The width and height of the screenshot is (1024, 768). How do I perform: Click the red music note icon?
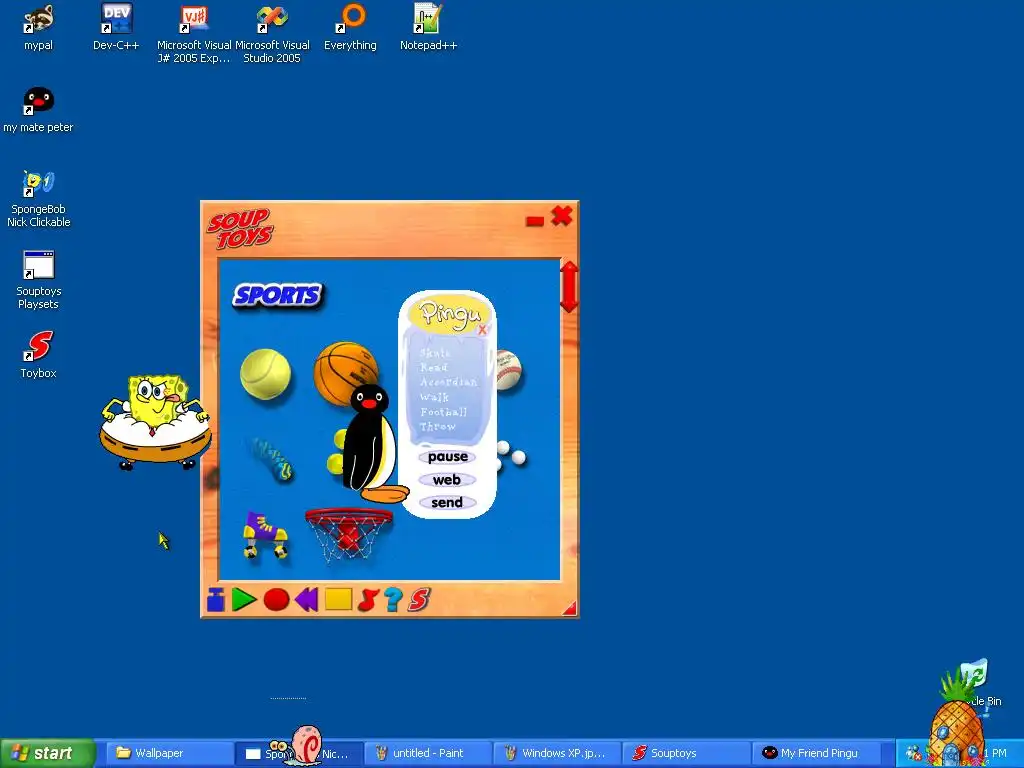pyautogui.click(x=368, y=600)
